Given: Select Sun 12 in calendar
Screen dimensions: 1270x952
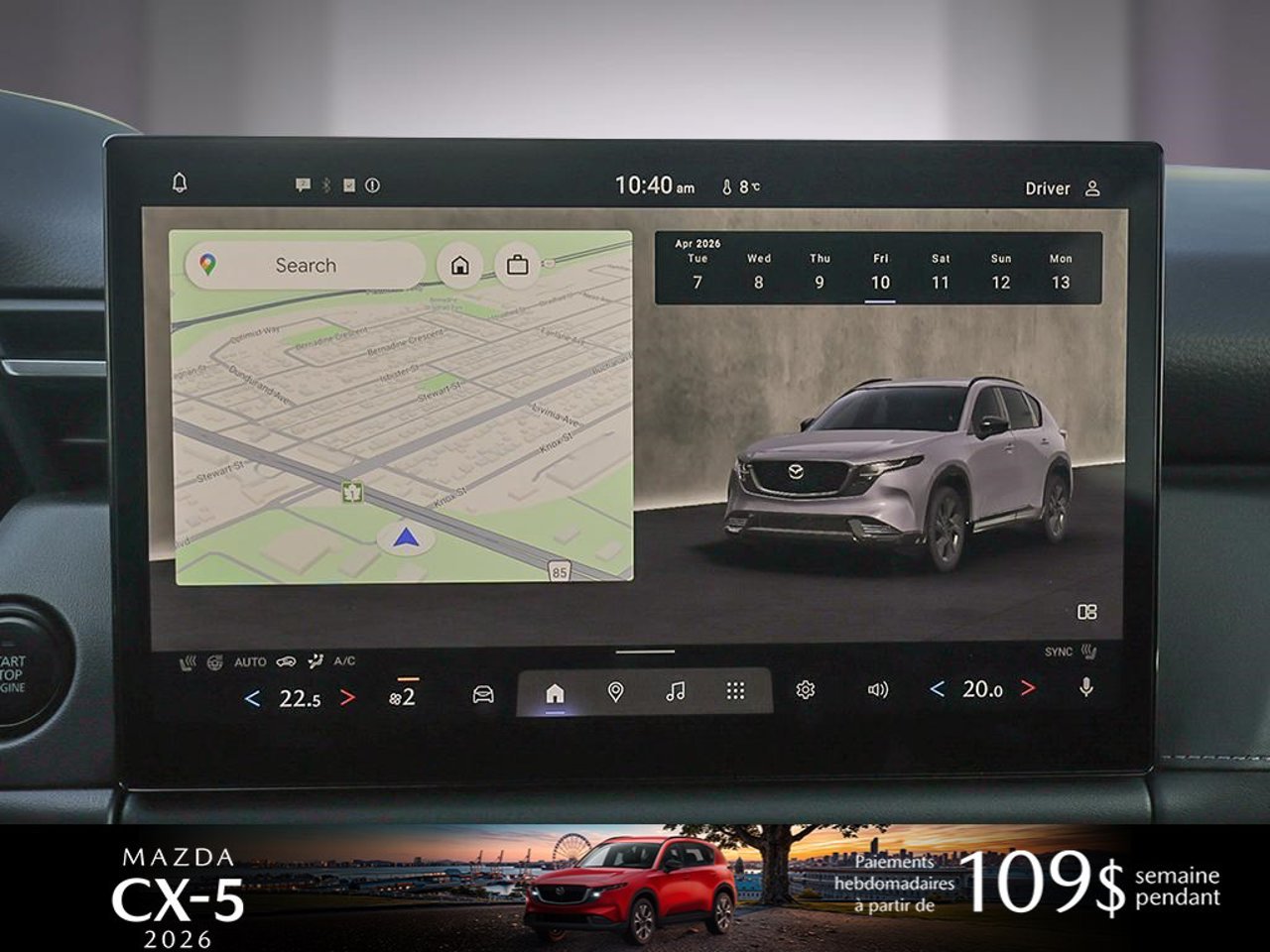Looking at the screenshot, I should (1001, 272).
